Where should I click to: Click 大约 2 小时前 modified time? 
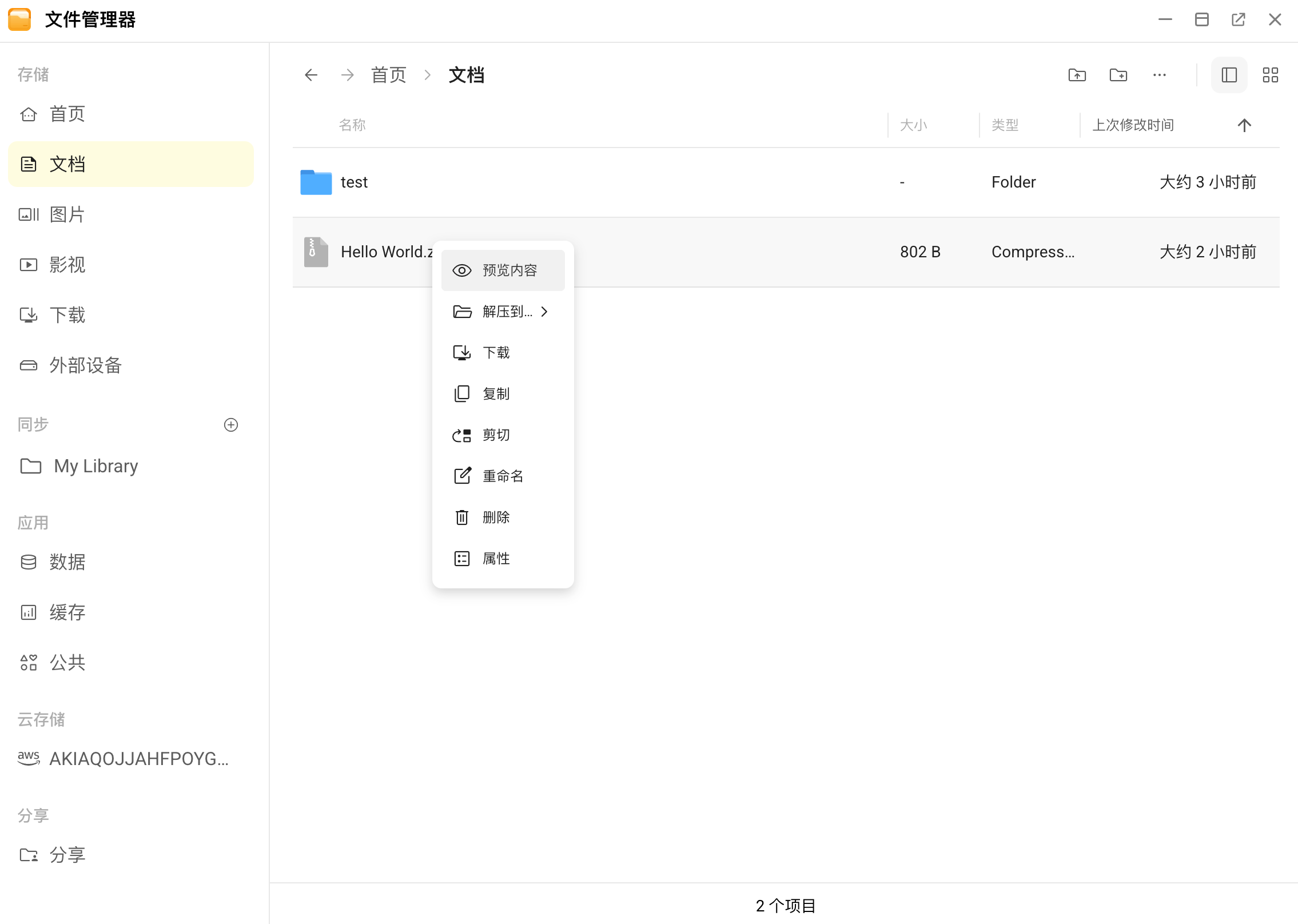(x=1208, y=252)
